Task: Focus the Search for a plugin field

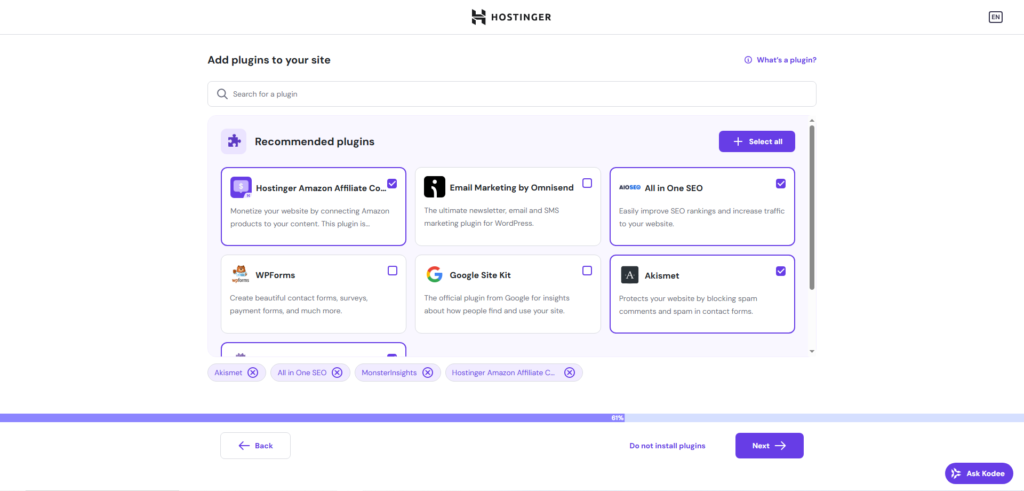Action: (511, 94)
